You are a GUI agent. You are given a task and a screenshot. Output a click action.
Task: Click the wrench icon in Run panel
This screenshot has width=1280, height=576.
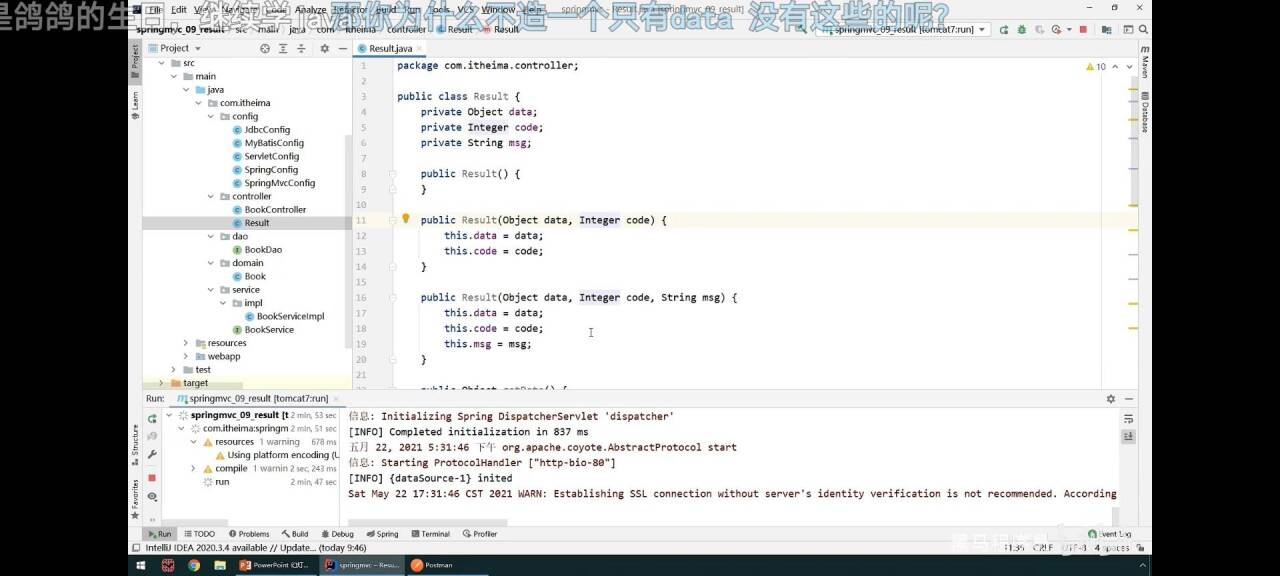(152, 454)
